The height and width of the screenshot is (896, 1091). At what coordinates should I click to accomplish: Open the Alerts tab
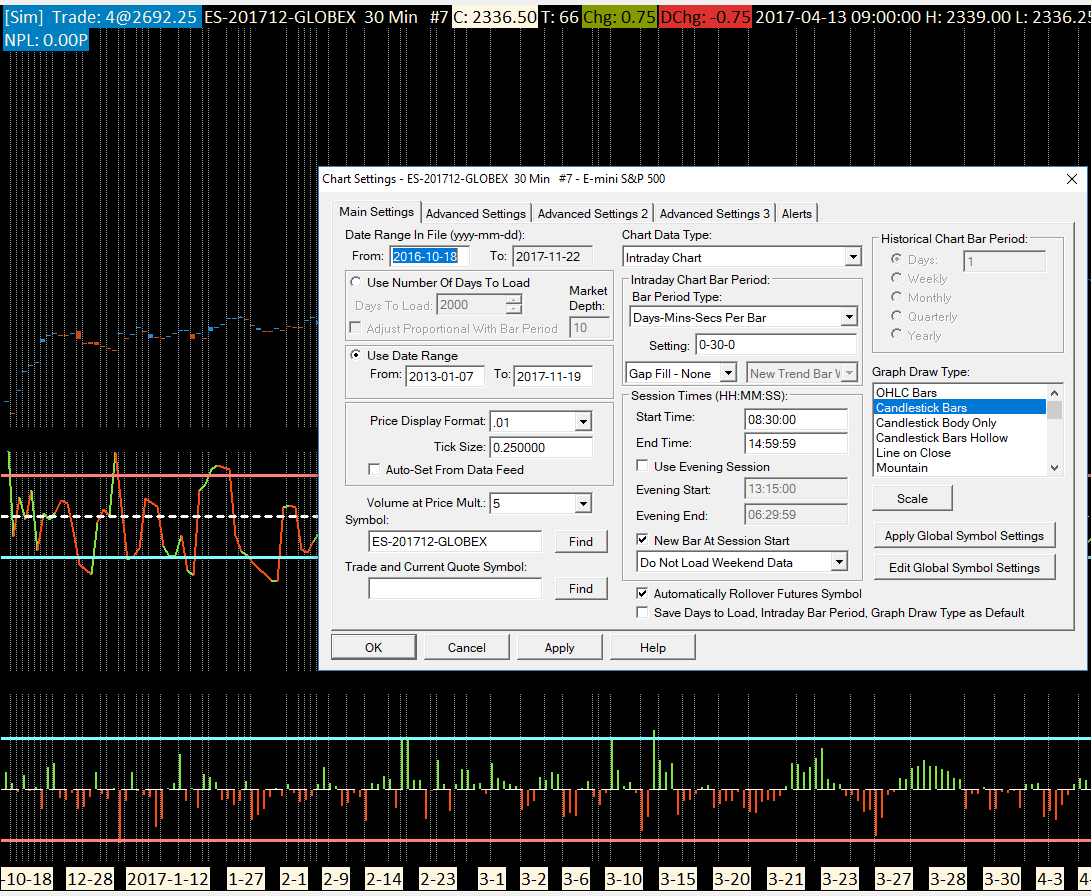(x=797, y=213)
